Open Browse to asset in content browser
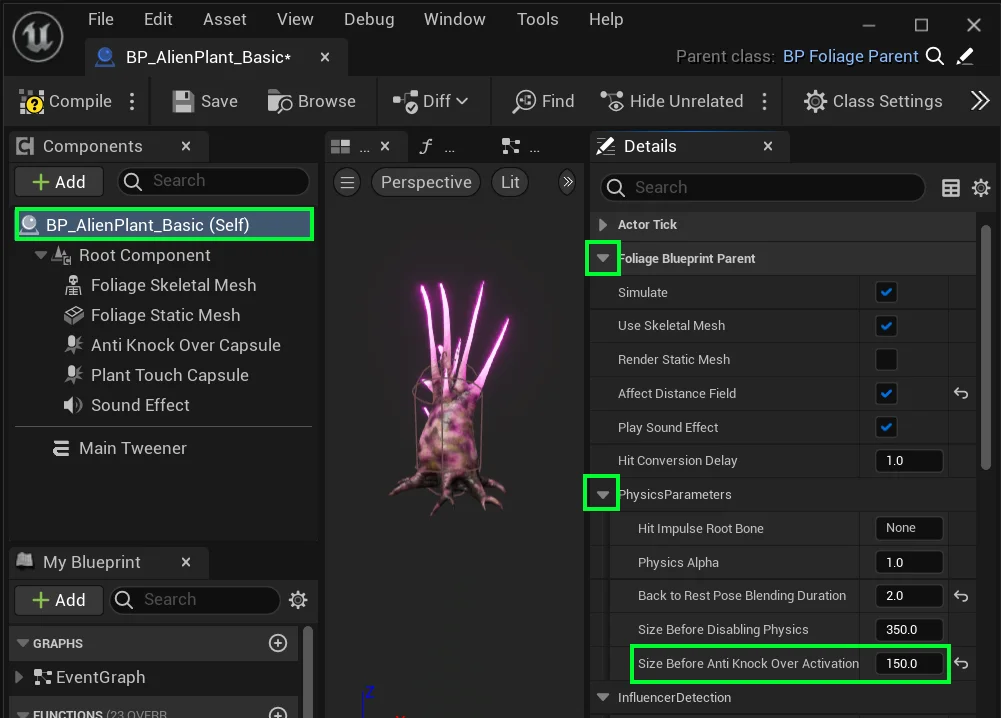 (x=280, y=101)
